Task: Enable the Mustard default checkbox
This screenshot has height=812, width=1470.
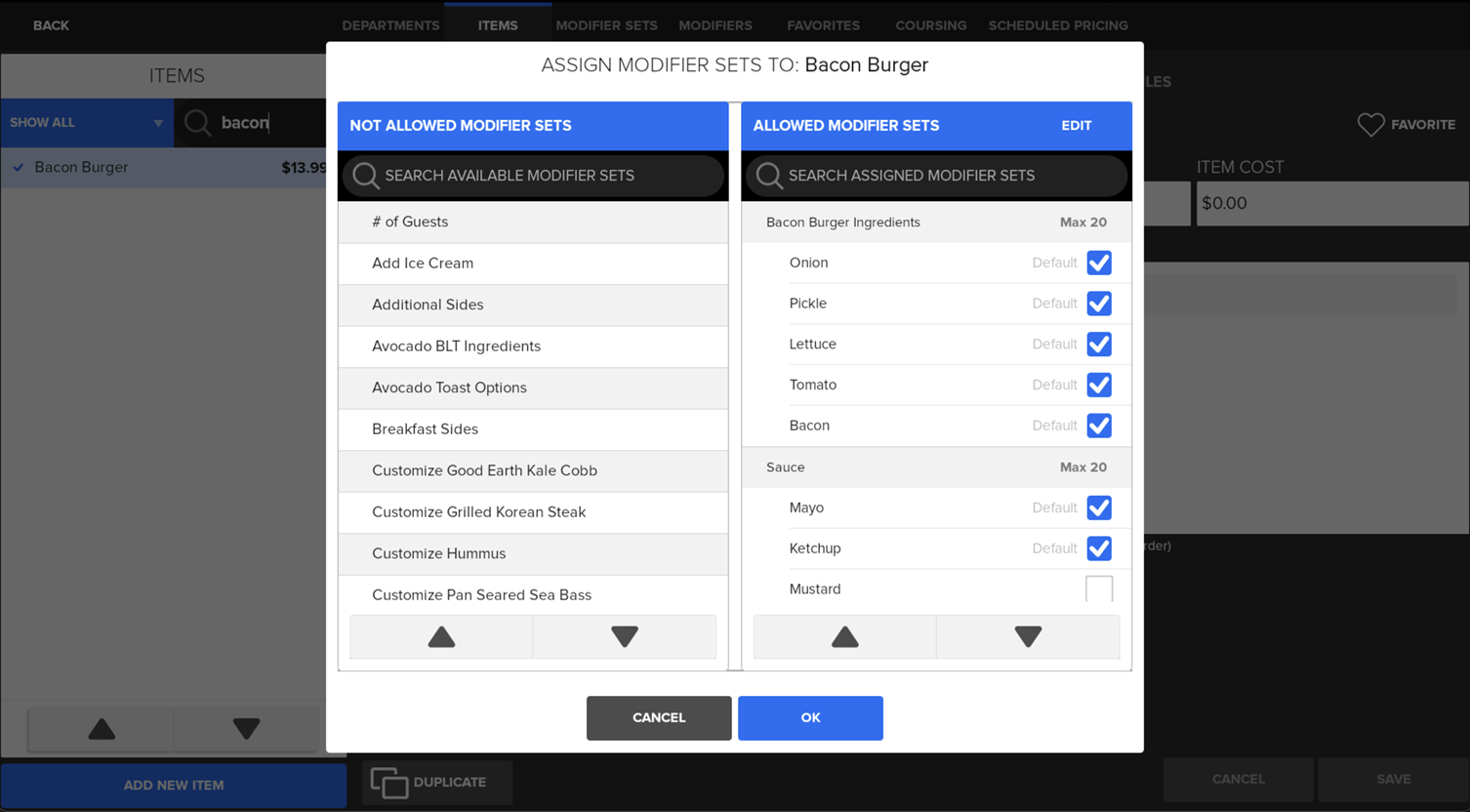Action: pyautogui.click(x=1098, y=589)
